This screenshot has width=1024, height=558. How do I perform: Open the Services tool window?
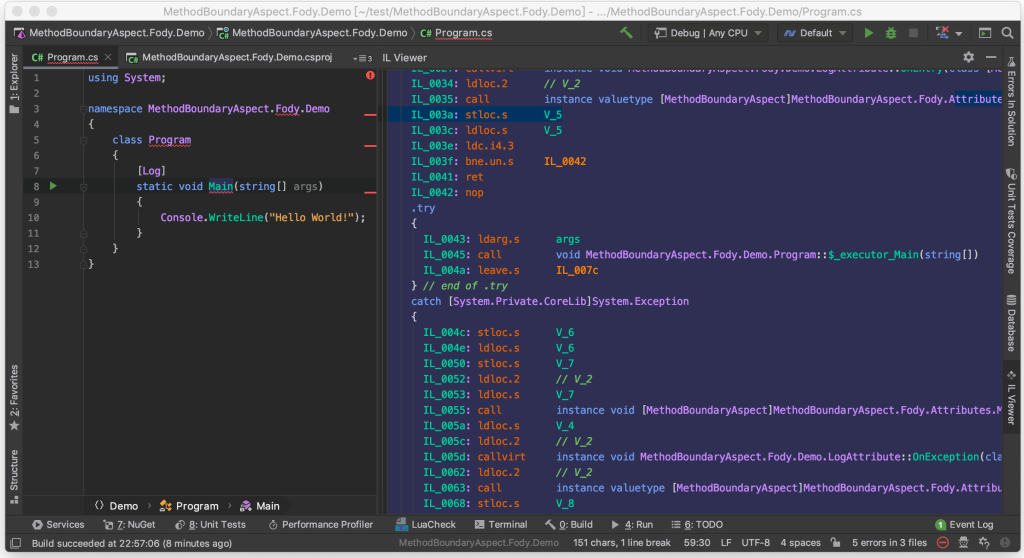(58, 525)
